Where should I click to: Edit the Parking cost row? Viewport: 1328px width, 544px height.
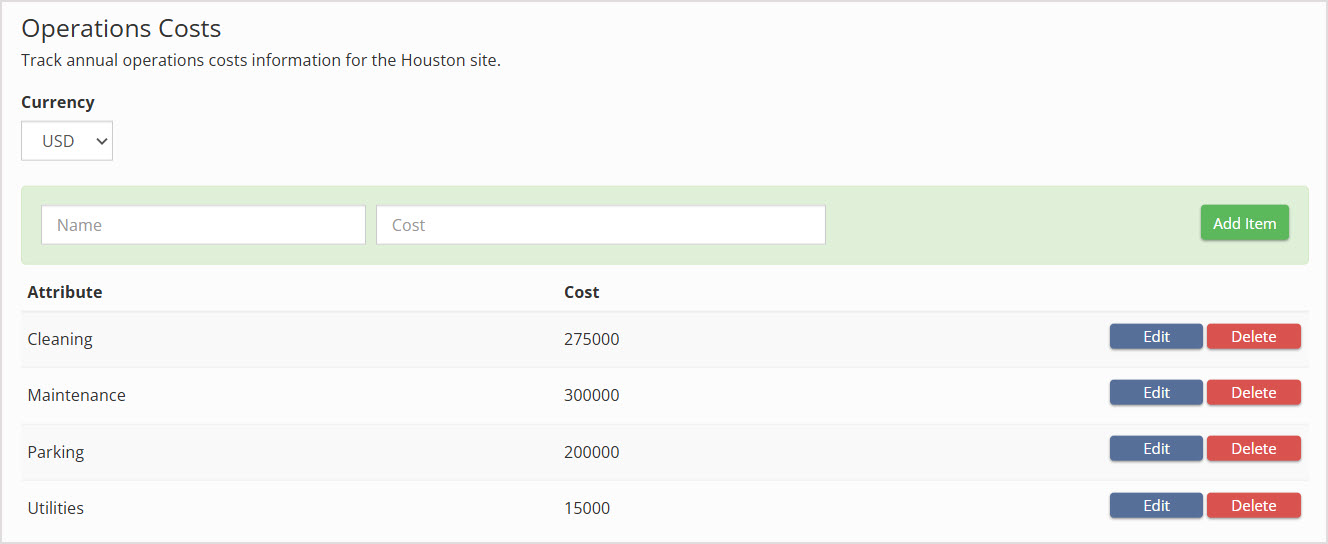coord(1155,449)
